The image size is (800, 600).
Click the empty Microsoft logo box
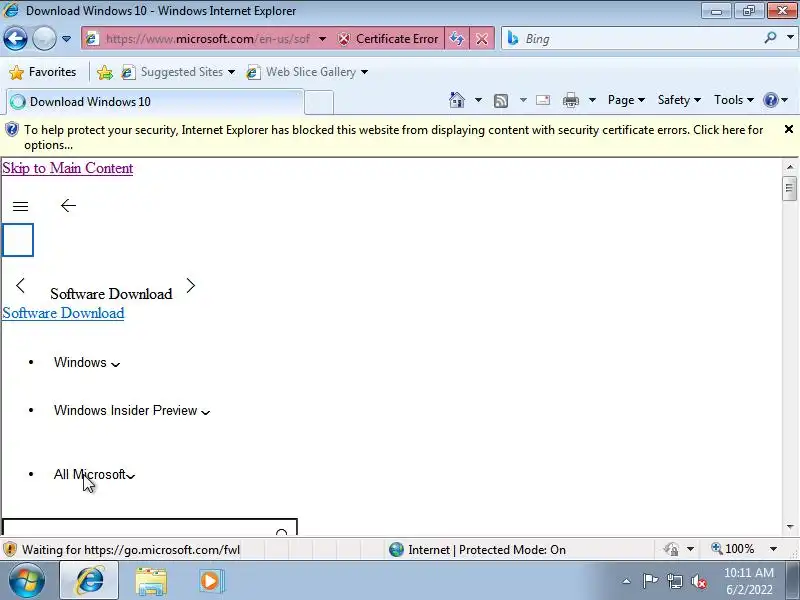[18, 240]
